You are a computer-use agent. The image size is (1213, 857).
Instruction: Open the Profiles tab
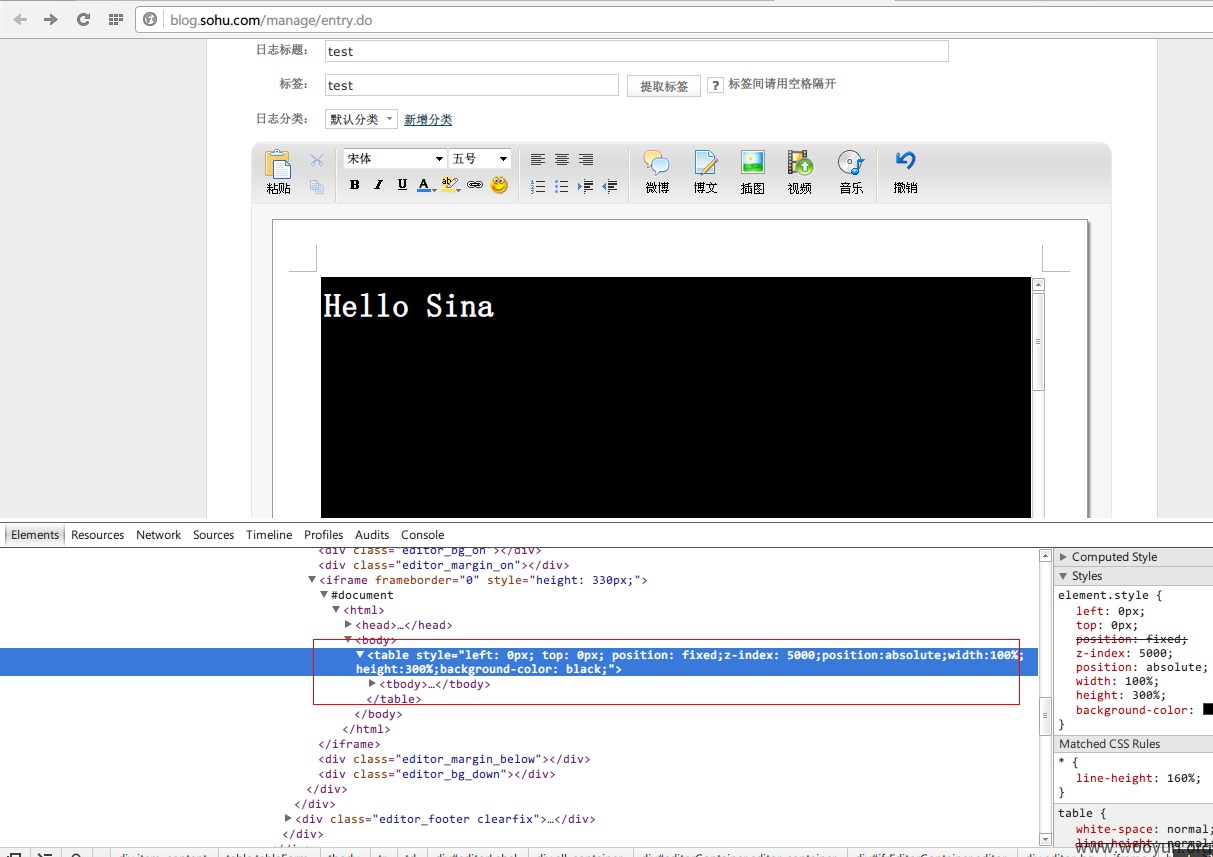[324, 535]
